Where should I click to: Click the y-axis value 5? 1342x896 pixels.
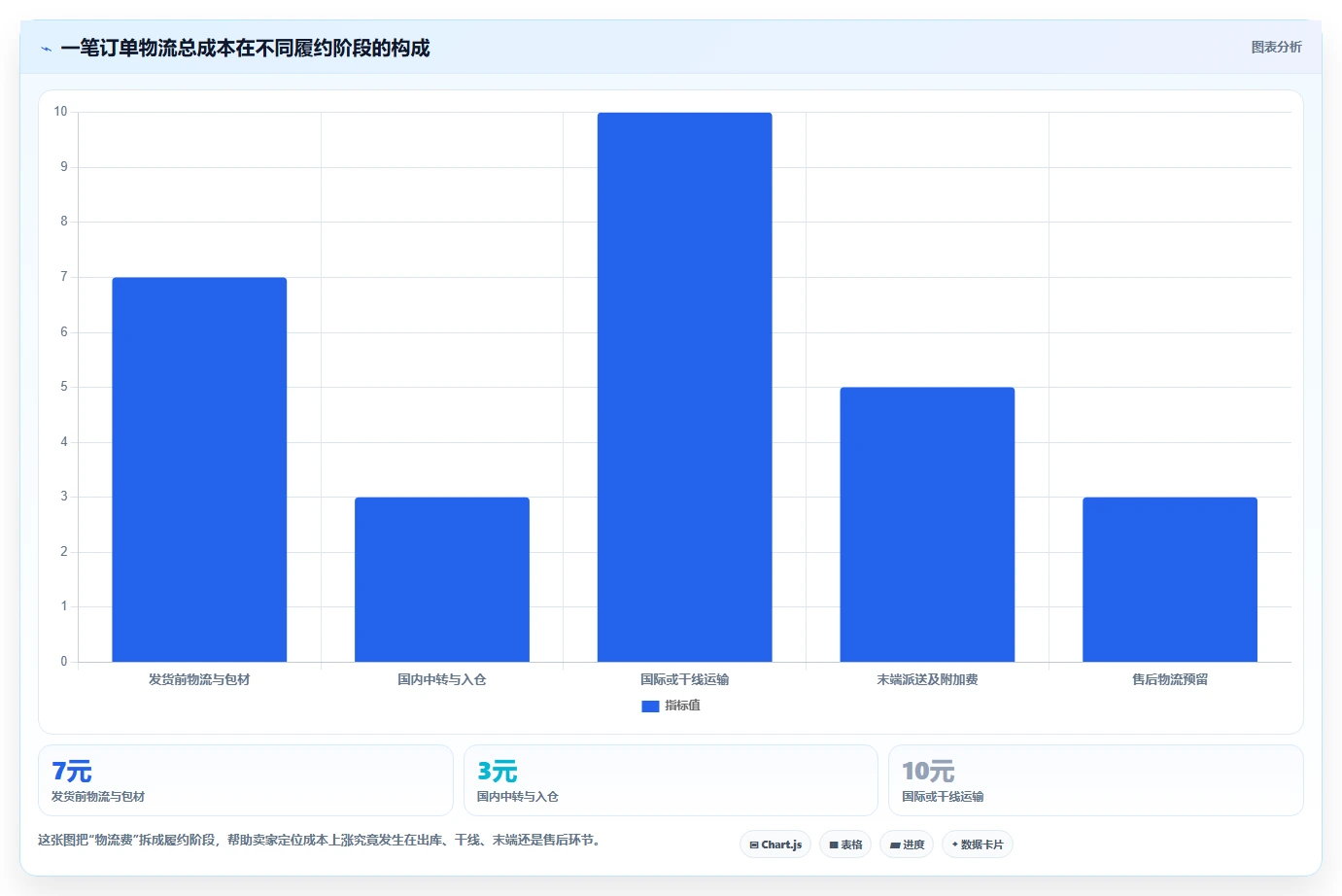pos(64,387)
